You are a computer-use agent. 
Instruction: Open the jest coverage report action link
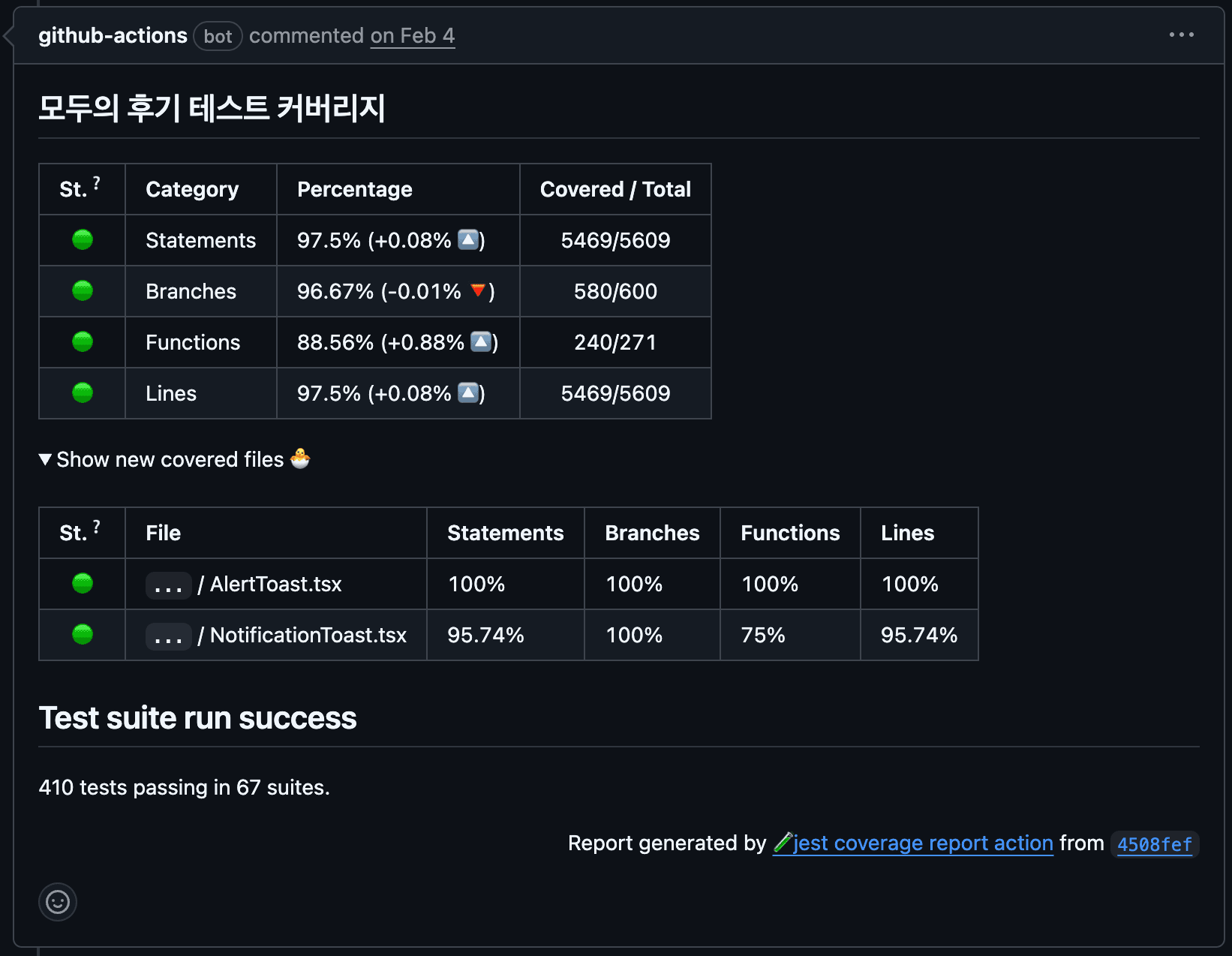point(922,843)
